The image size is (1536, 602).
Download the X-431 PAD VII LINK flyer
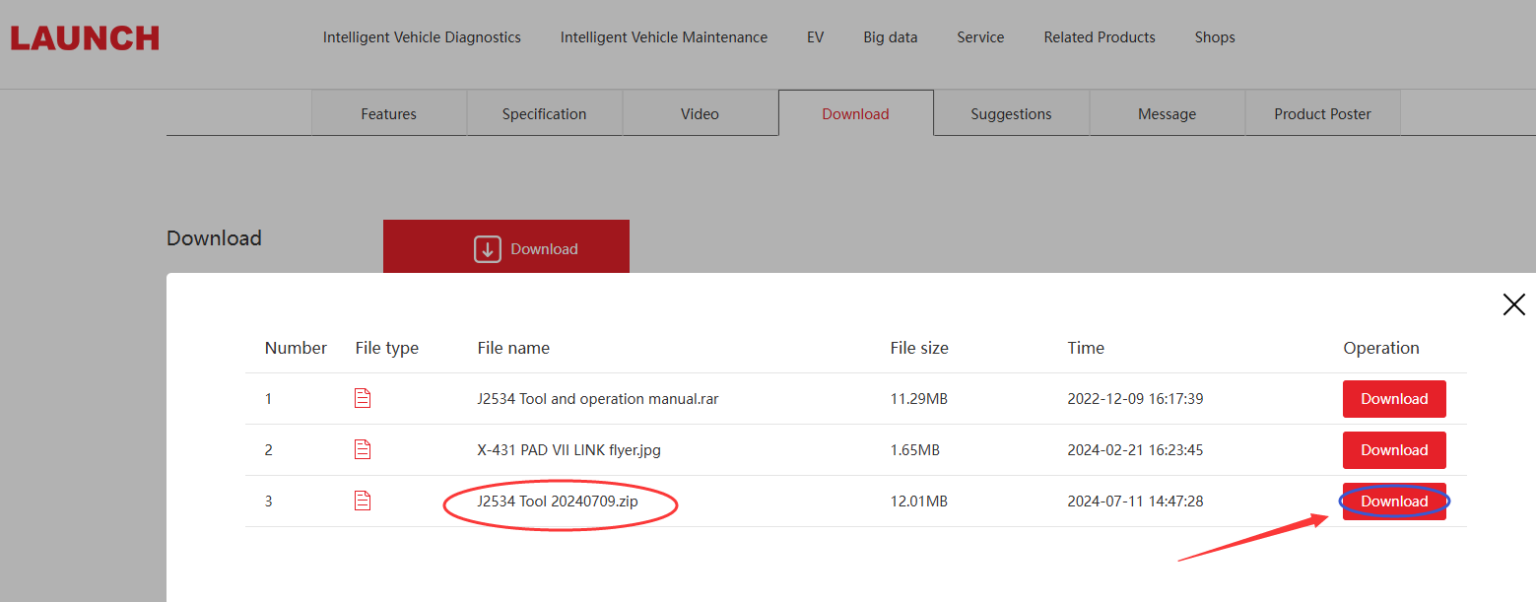[1393, 450]
